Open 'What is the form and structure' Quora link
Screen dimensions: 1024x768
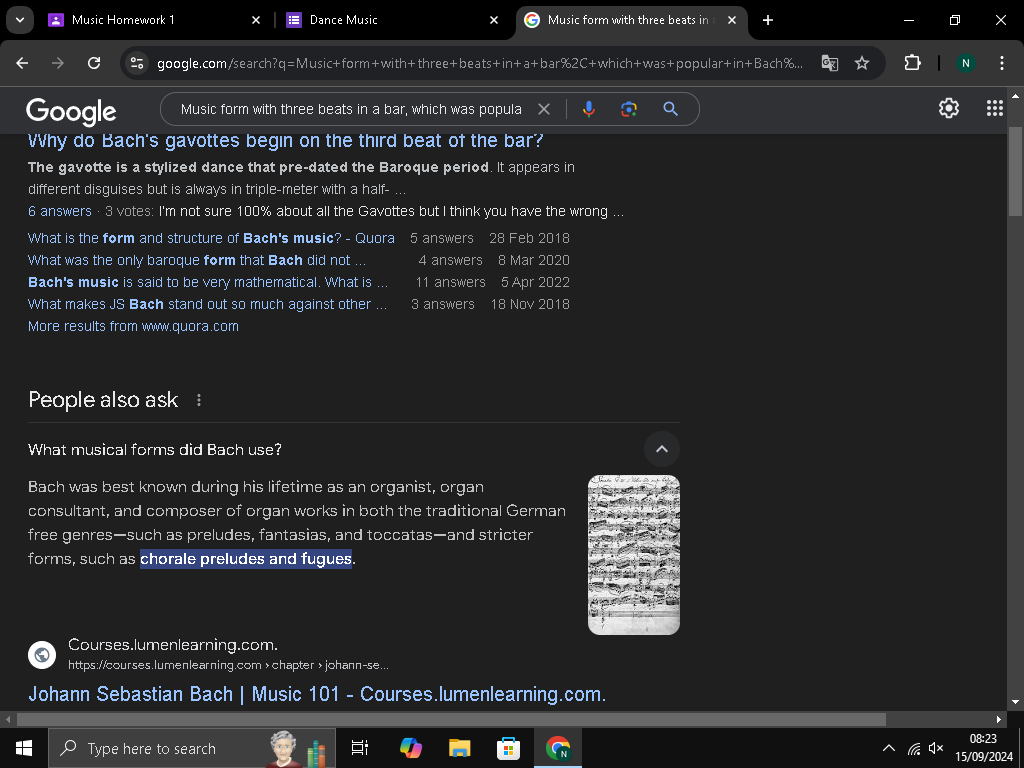pos(211,238)
